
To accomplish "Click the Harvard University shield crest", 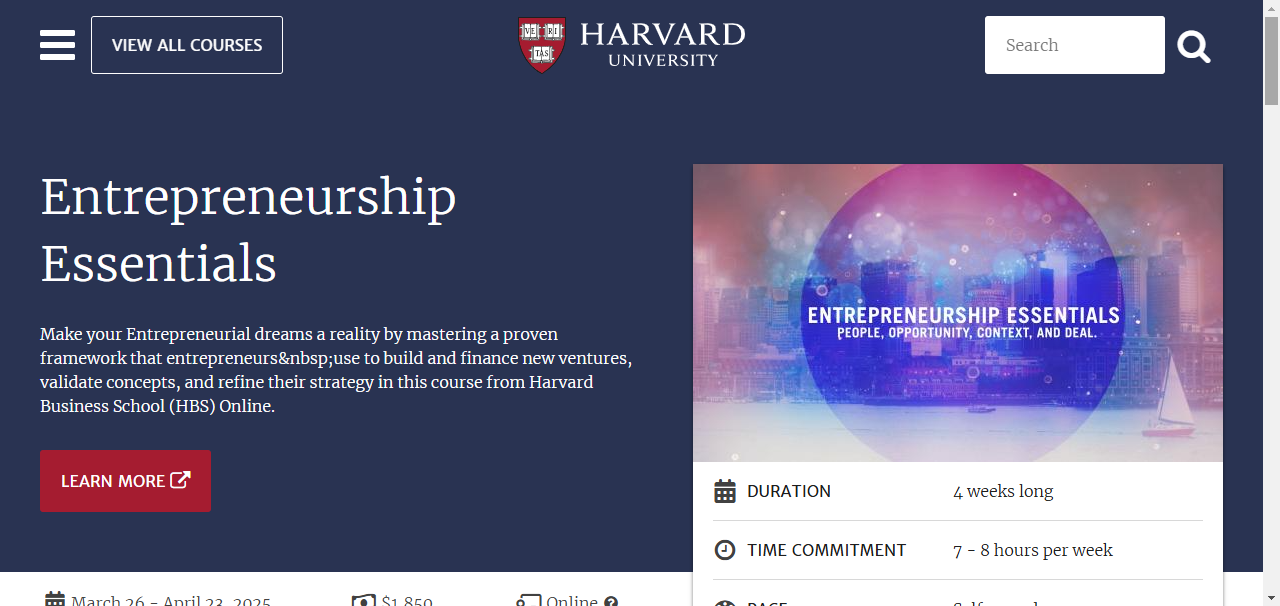I will [x=541, y=45].
